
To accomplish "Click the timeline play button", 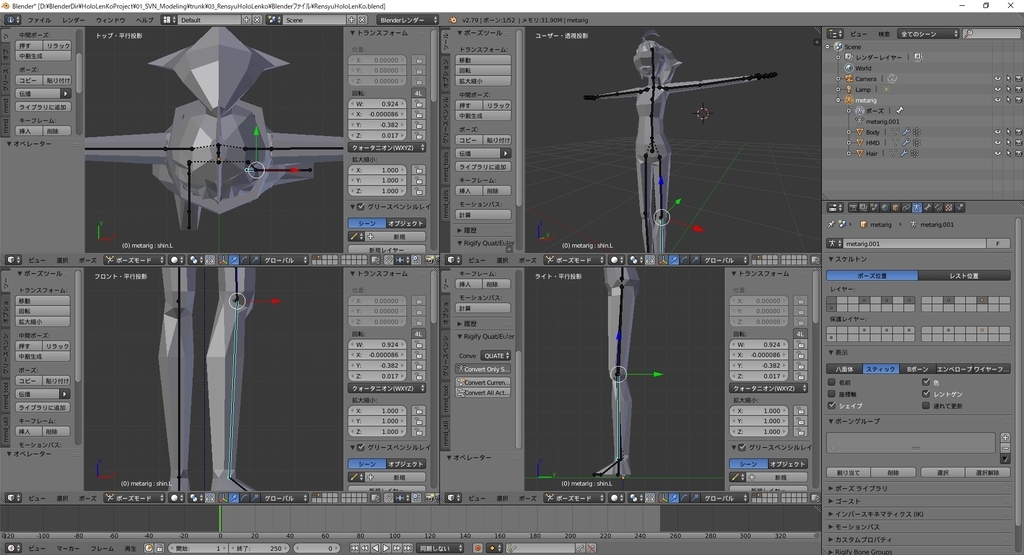I will click(386, 548).
